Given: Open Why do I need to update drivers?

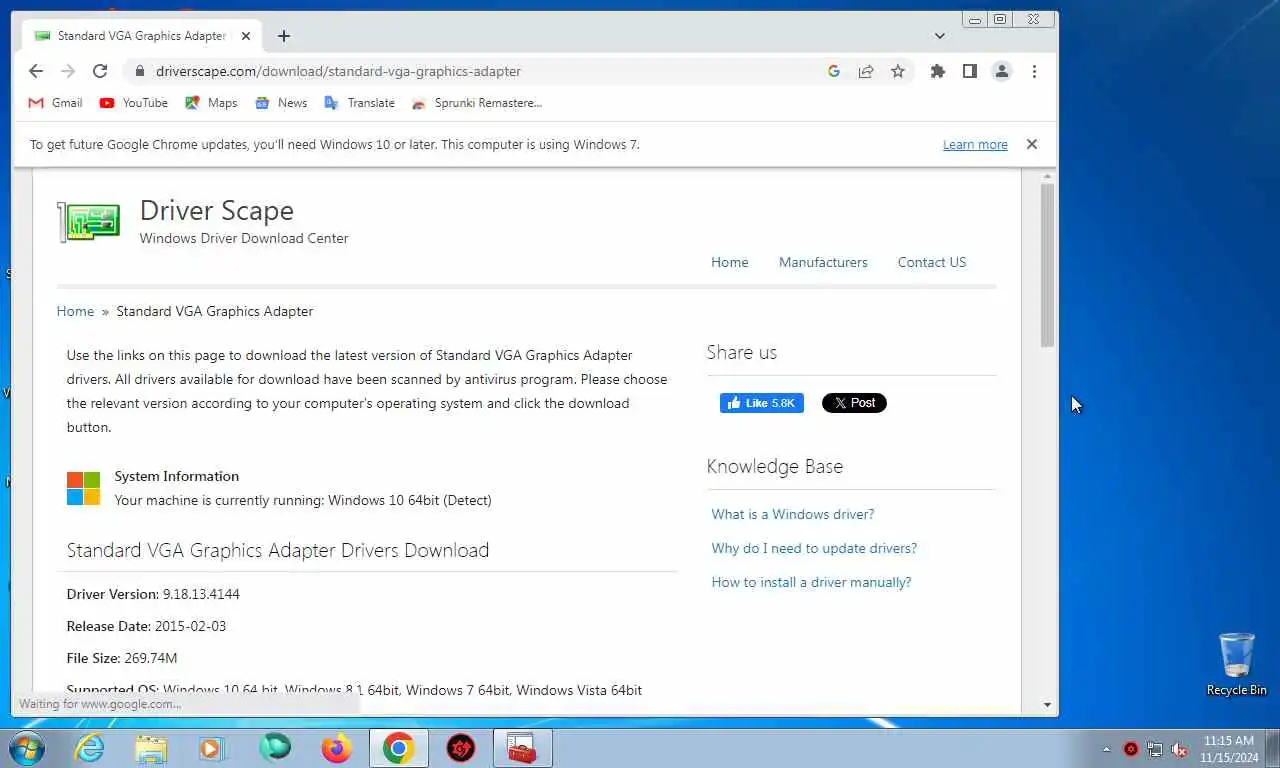Looking at the screenshot, I should pyautogui.click(x=814, y=548).
